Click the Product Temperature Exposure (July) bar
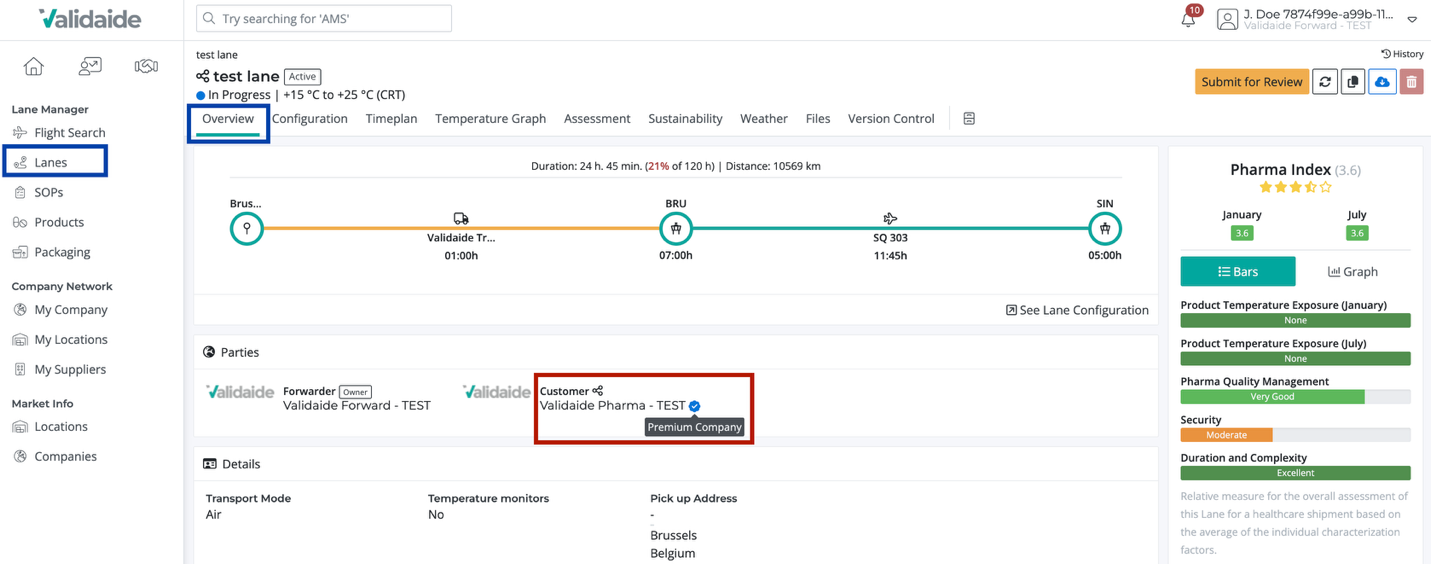 [x=1295, y=358]
